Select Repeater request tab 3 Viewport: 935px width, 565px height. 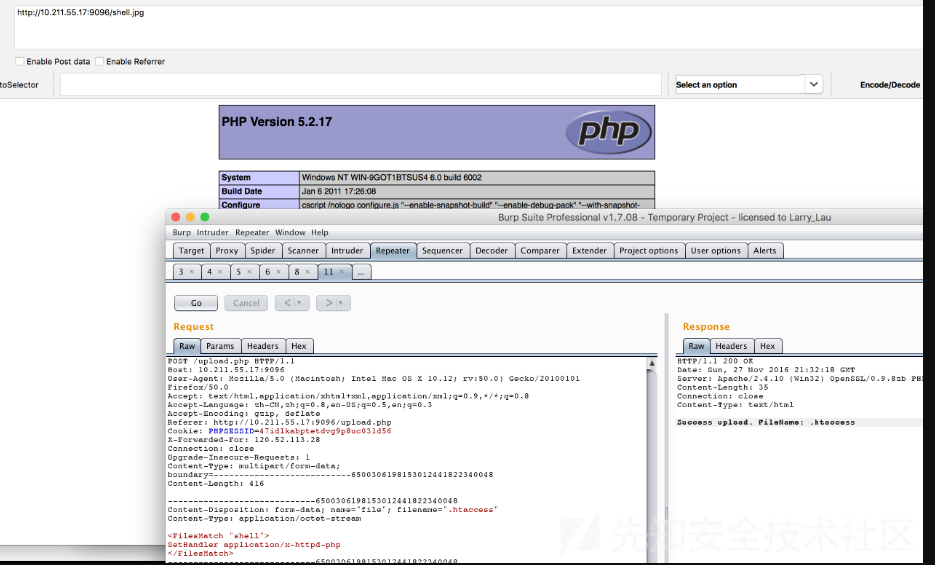point(181,272)
